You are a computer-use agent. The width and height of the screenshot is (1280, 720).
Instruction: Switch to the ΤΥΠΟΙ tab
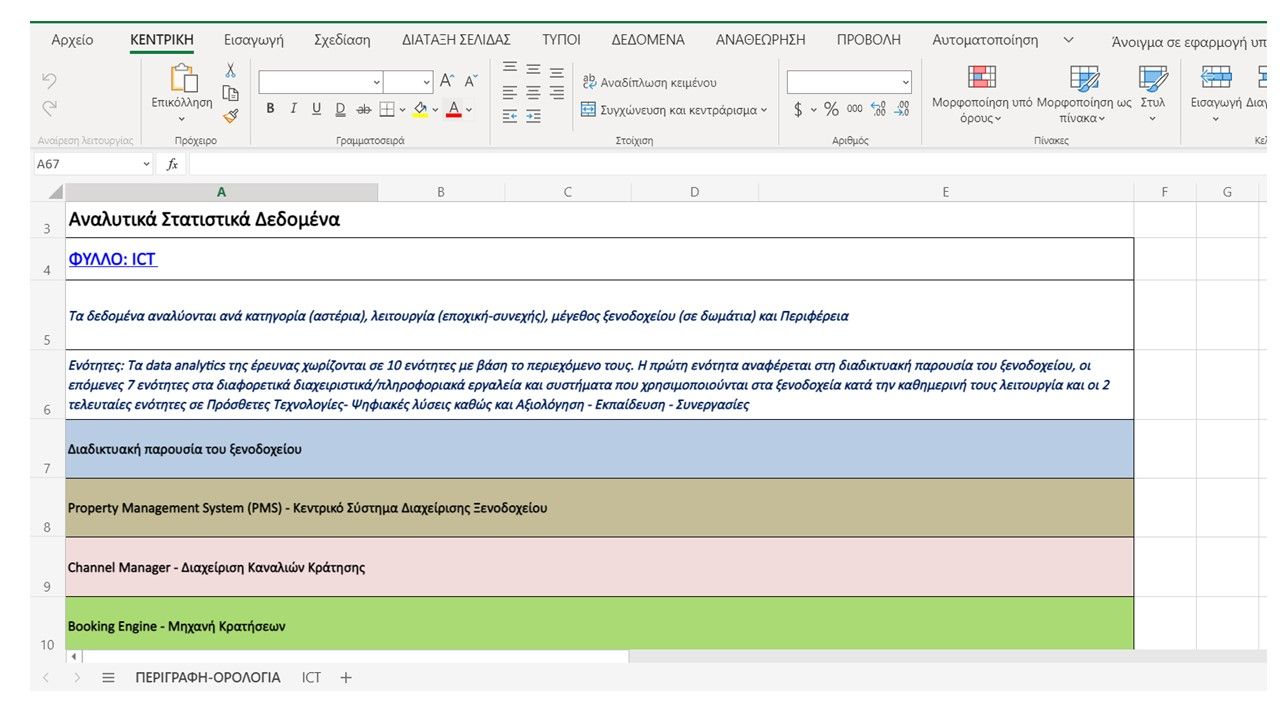[561, 40]
